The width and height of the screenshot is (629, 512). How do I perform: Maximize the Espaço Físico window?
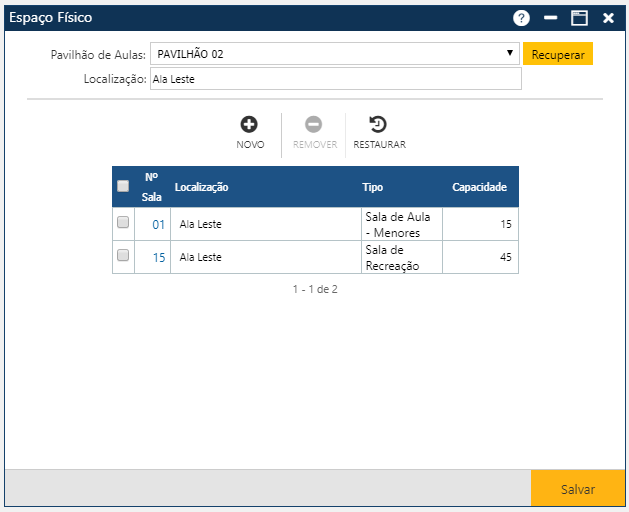[x=579, y=18]
